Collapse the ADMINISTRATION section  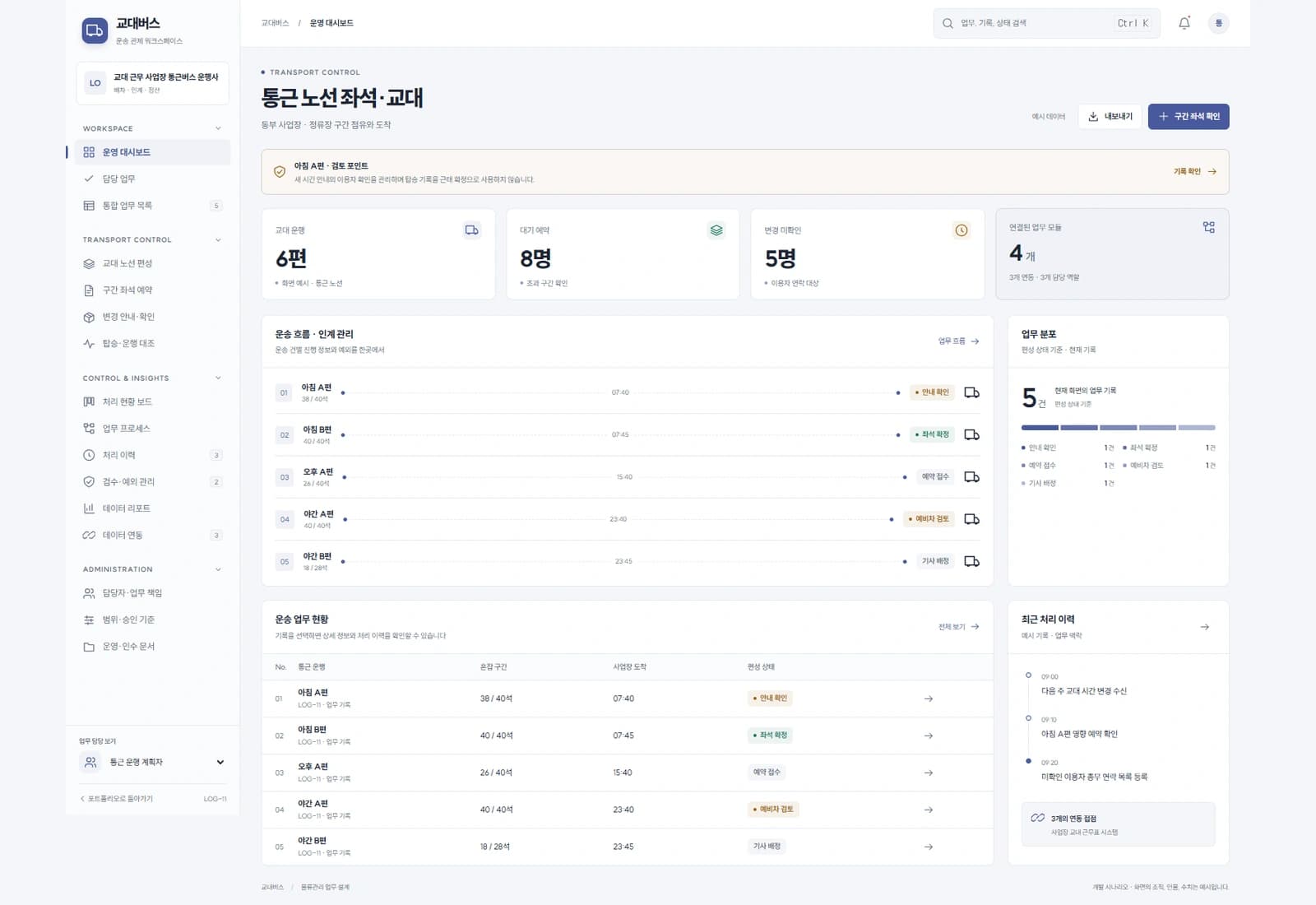pyautogui.click(x=218, y=569)
